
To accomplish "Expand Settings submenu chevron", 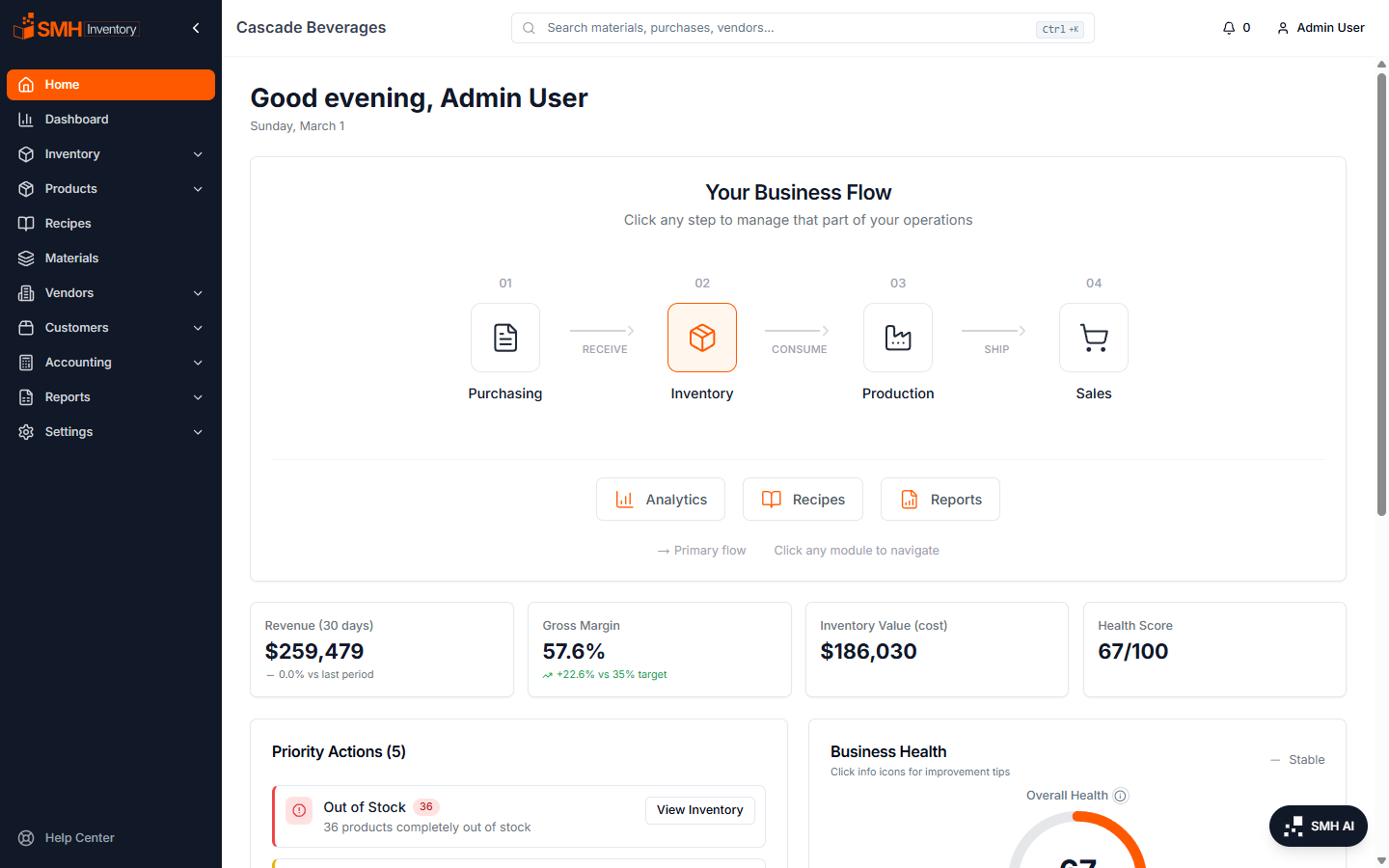I will [198, 432].
